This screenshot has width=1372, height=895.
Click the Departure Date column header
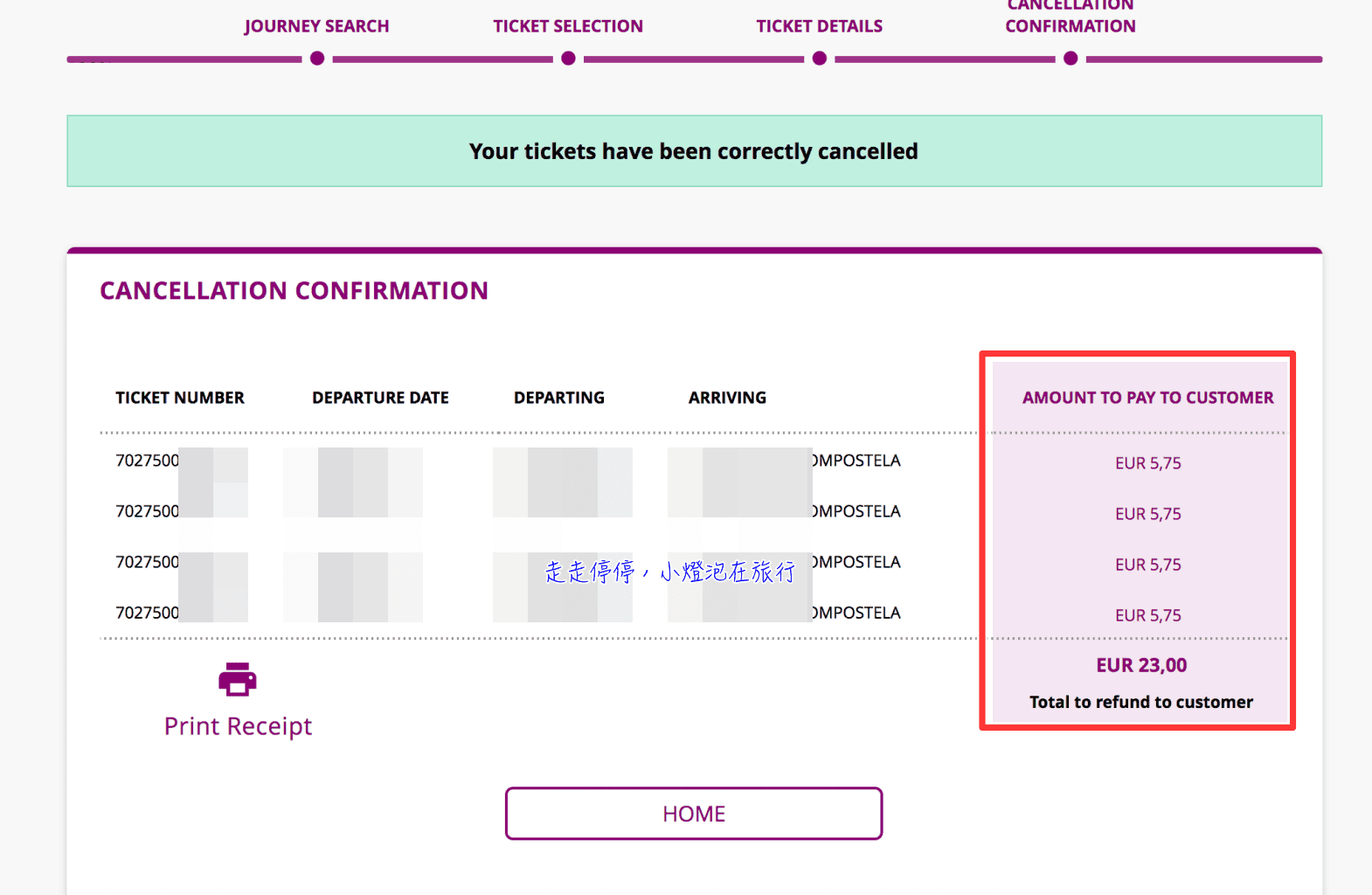point(380,398)
